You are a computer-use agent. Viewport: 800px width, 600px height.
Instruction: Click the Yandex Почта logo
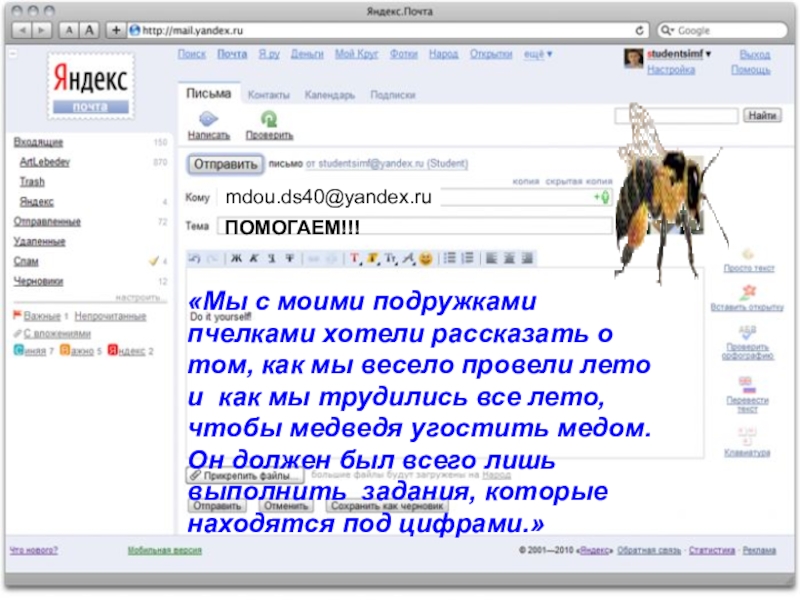coord(91,86)
